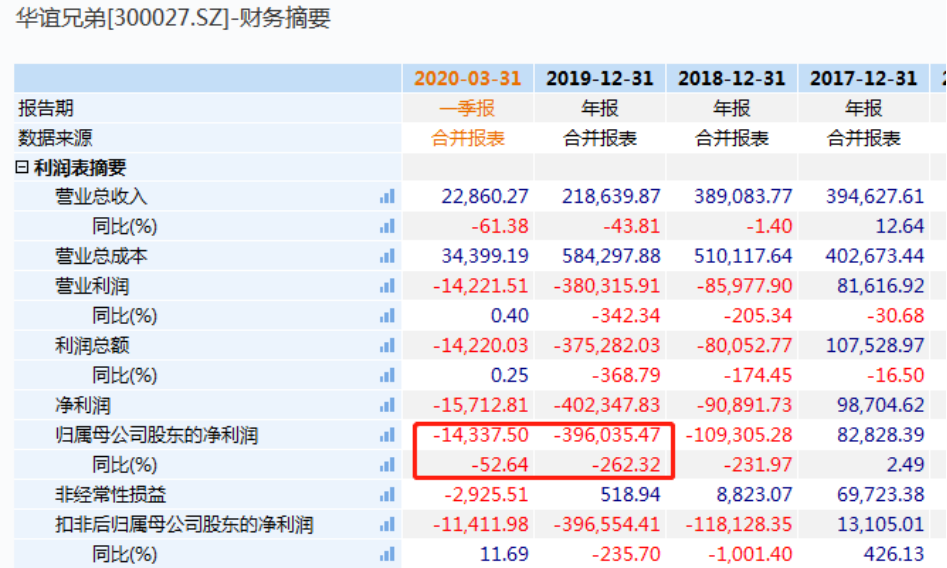Click the value -61.38
Image resolution: width=947 pixels, height=568 pixels.
point(499,226)
